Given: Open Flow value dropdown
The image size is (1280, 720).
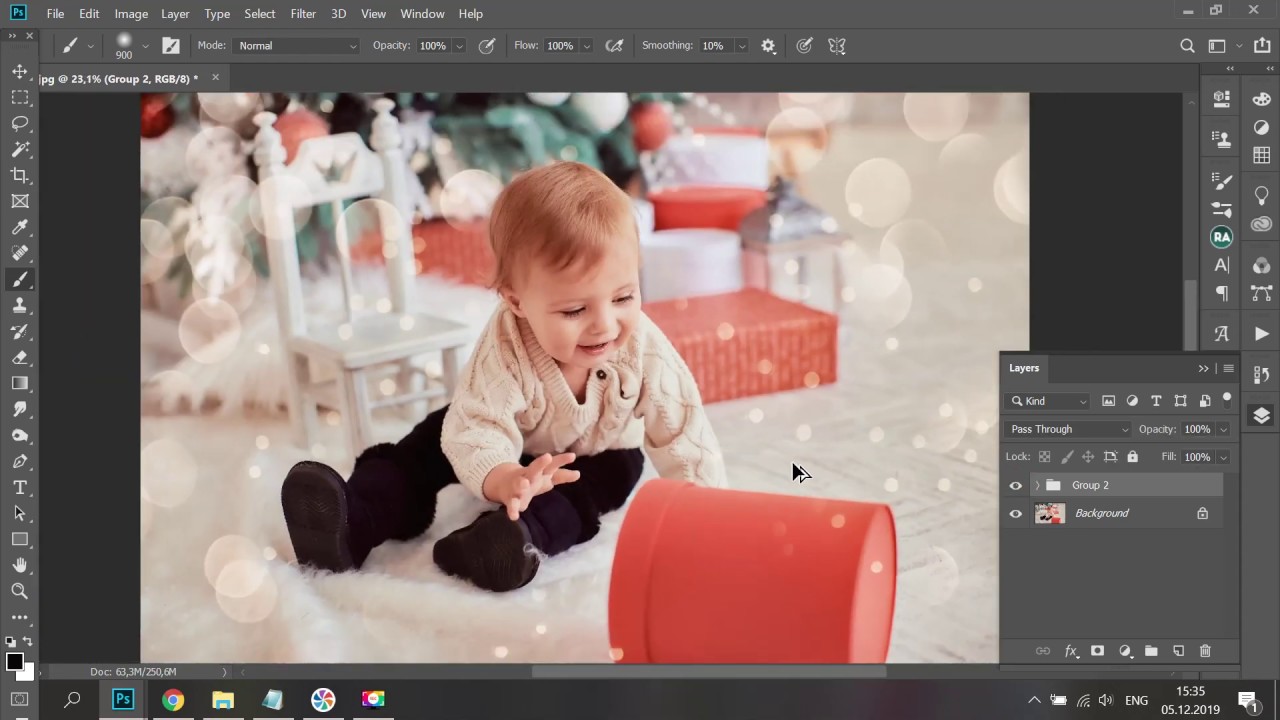Looking at the screenshot, I should click(x=586, y=46).
